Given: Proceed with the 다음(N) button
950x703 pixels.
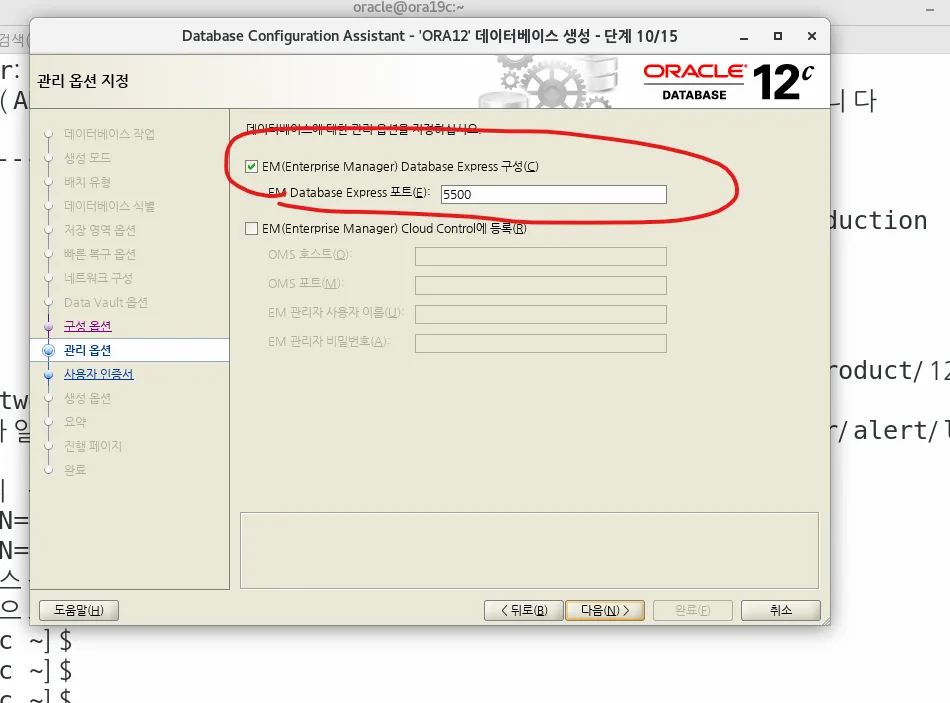Looking at the screenshot, I should 605,610.
